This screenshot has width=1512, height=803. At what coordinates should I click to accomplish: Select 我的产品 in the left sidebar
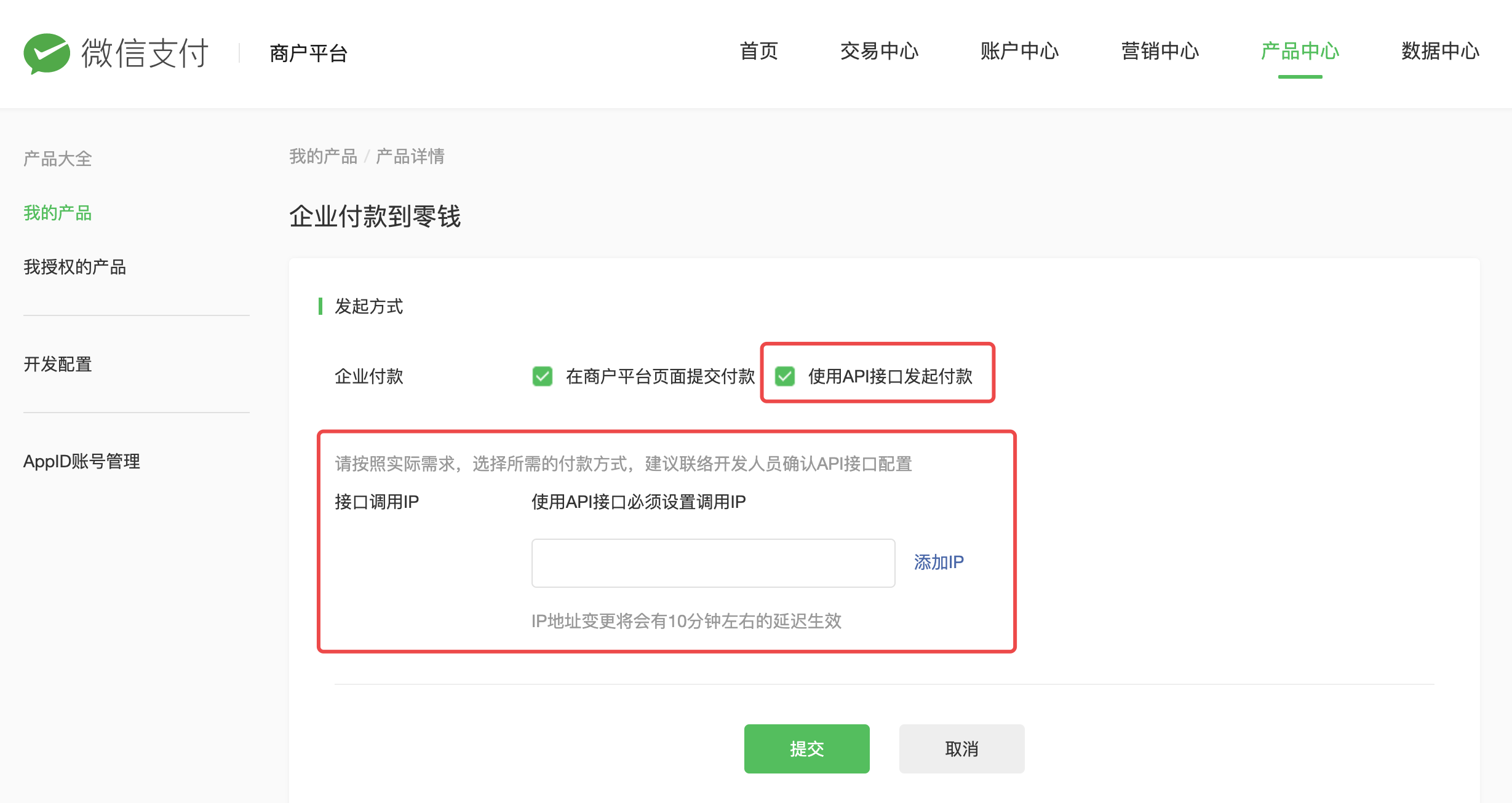[58, 213]
